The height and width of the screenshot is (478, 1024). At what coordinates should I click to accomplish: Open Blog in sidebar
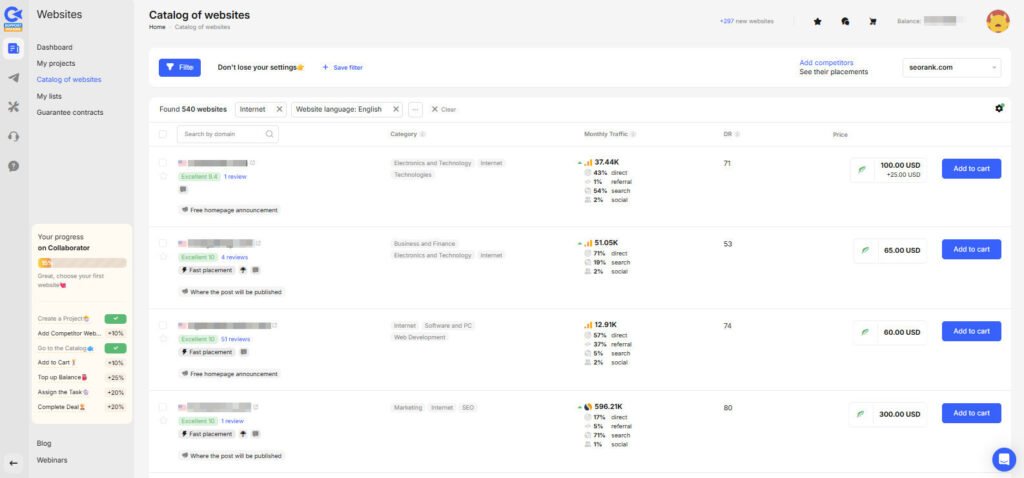click(x=44, y=443)
